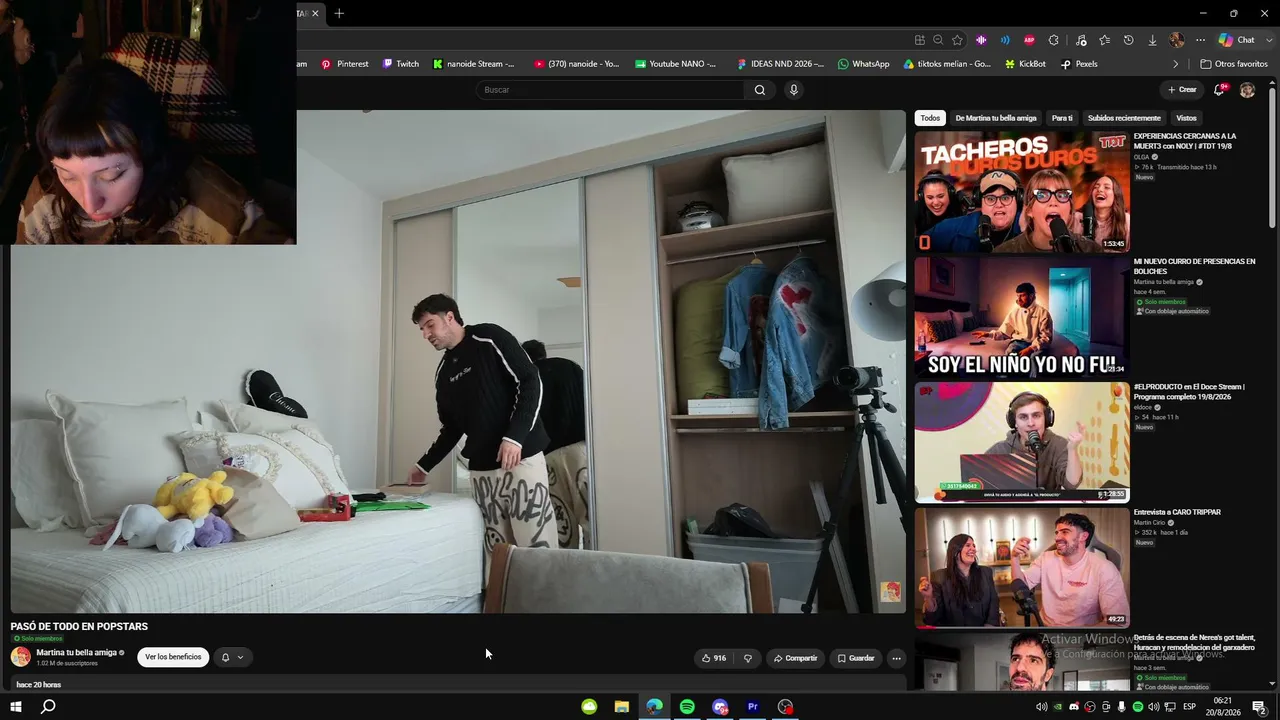
Task: Open Discord from the taskbar
Action: coord(720,707)
